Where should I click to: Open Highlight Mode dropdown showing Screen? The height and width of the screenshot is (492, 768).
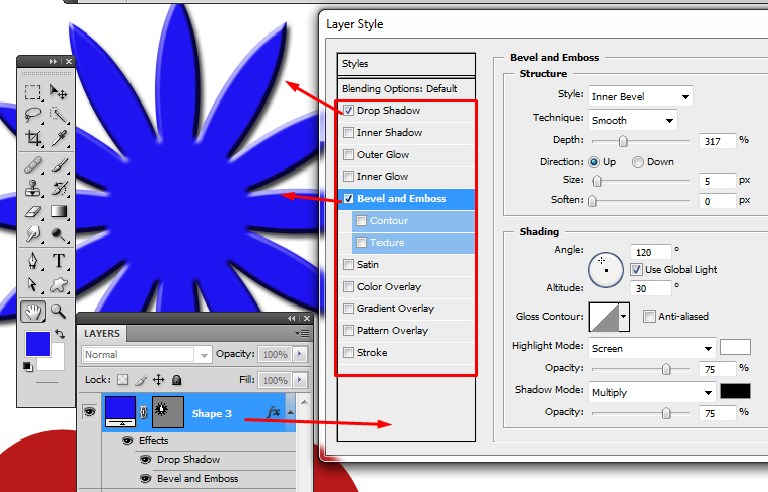tap(652, 348)
